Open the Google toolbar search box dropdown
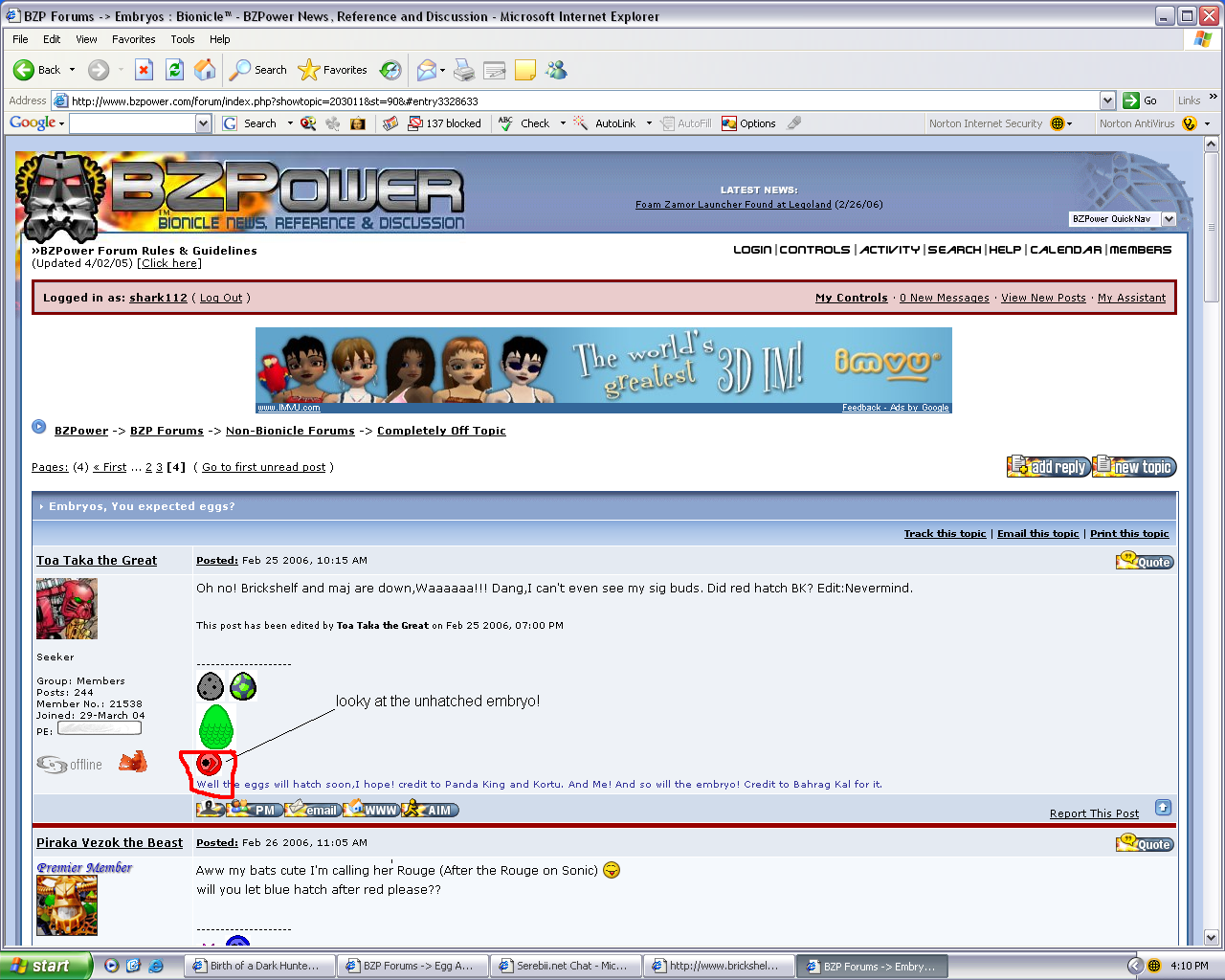 pos(203,123)
